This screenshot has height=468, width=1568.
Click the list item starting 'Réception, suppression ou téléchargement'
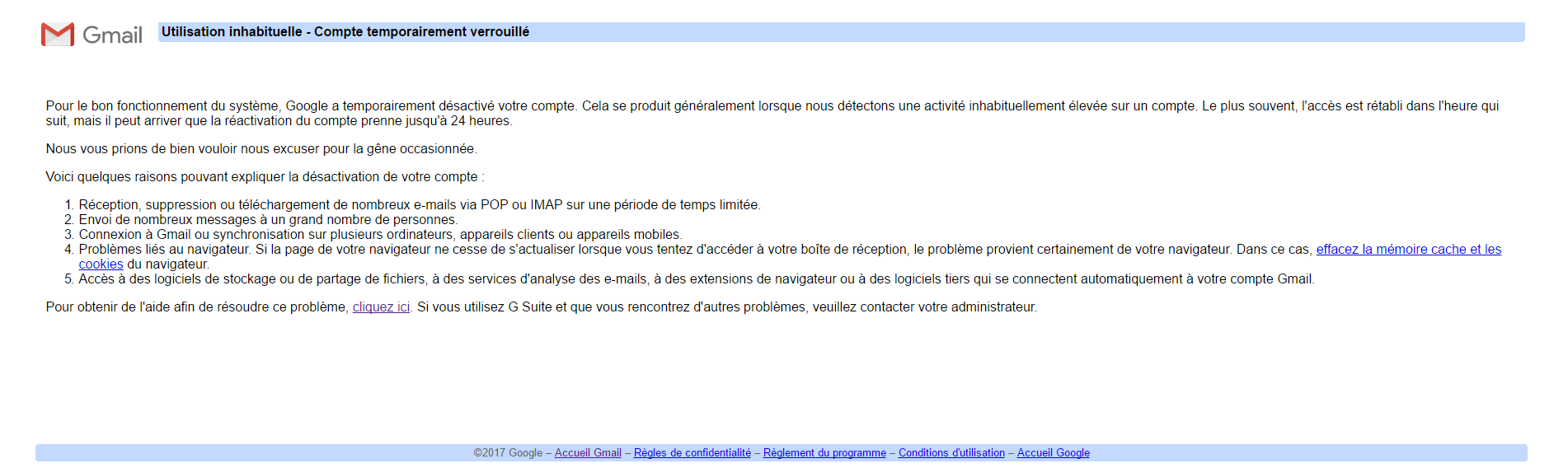420,205
